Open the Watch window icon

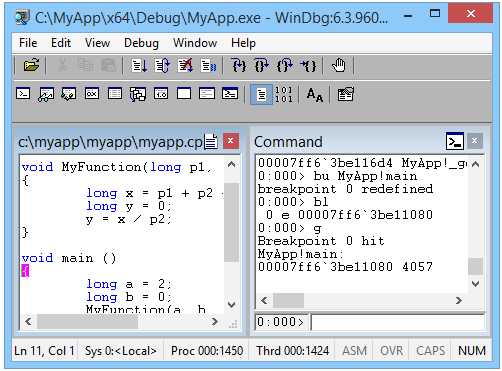pyautogui.click(x=46, y=94)
